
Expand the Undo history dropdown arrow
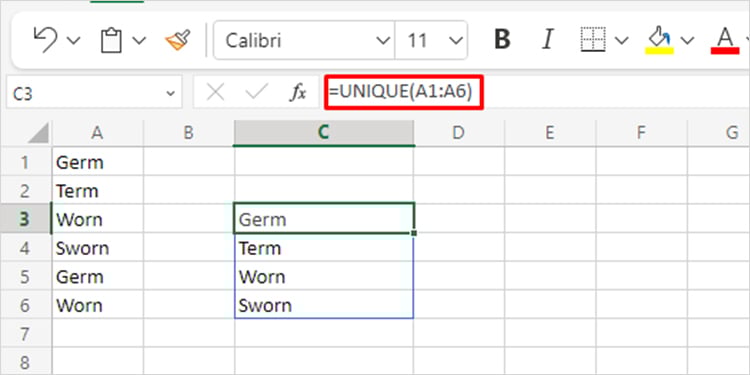point(74,41)
